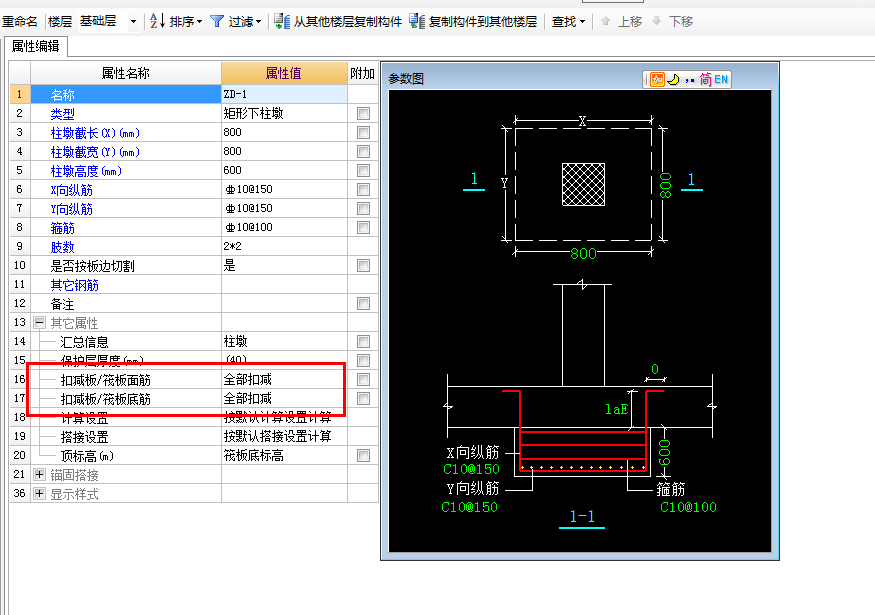Click the IME 简 simplified Chinese icon

pos(705,80)
